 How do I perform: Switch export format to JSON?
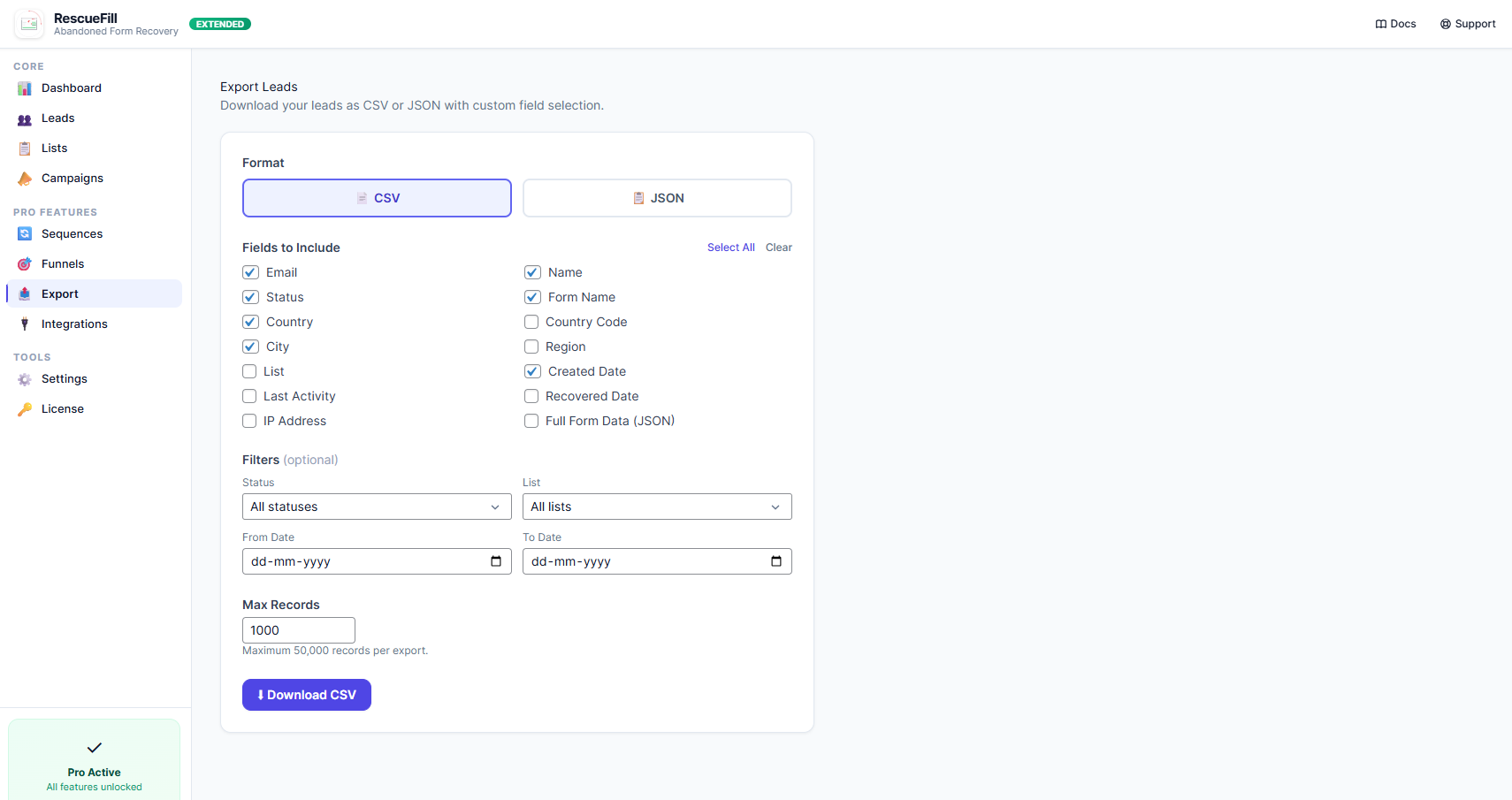[x=656, y=198]
